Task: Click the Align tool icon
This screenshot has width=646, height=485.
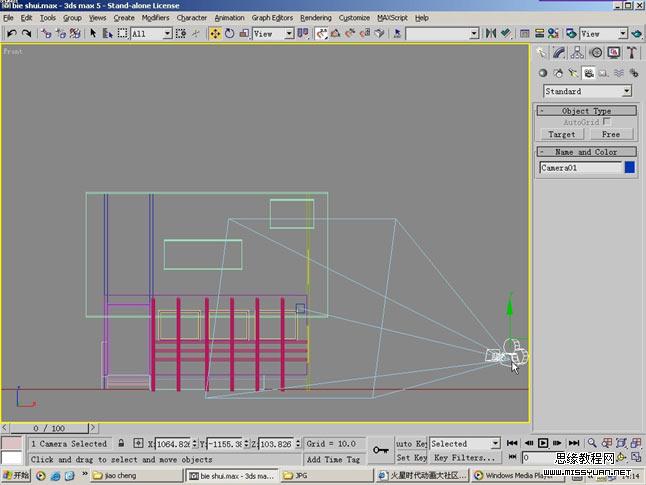Action: click(x=506, y=33)
